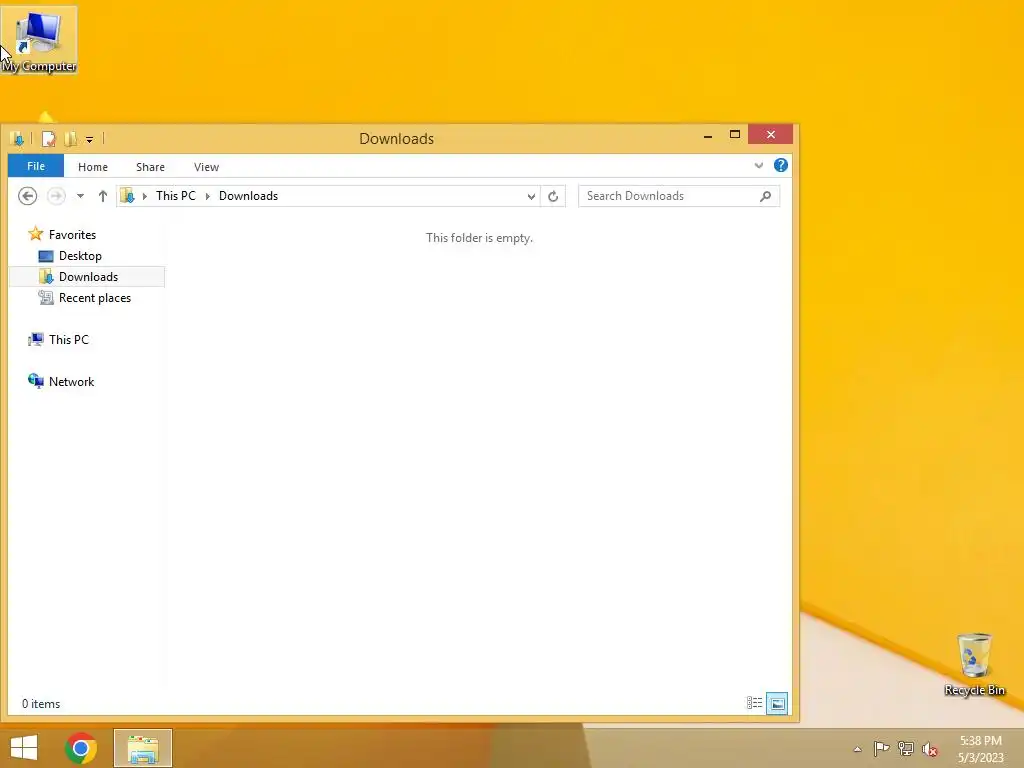
Task: Click the Forward navigation arrow
Action: click(x=56, y=196)
